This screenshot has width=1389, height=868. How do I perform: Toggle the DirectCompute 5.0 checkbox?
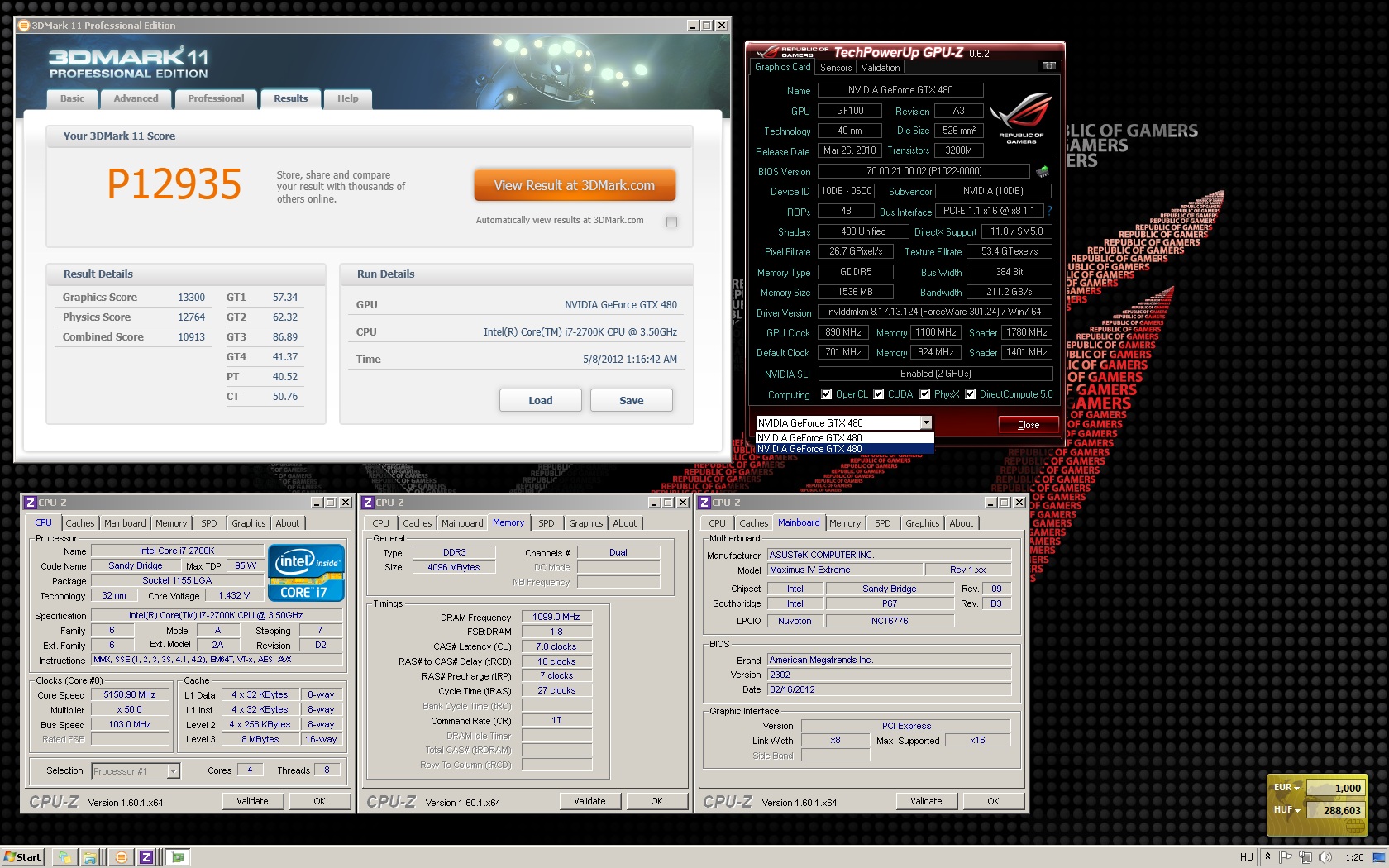click(x=970, y=394)
